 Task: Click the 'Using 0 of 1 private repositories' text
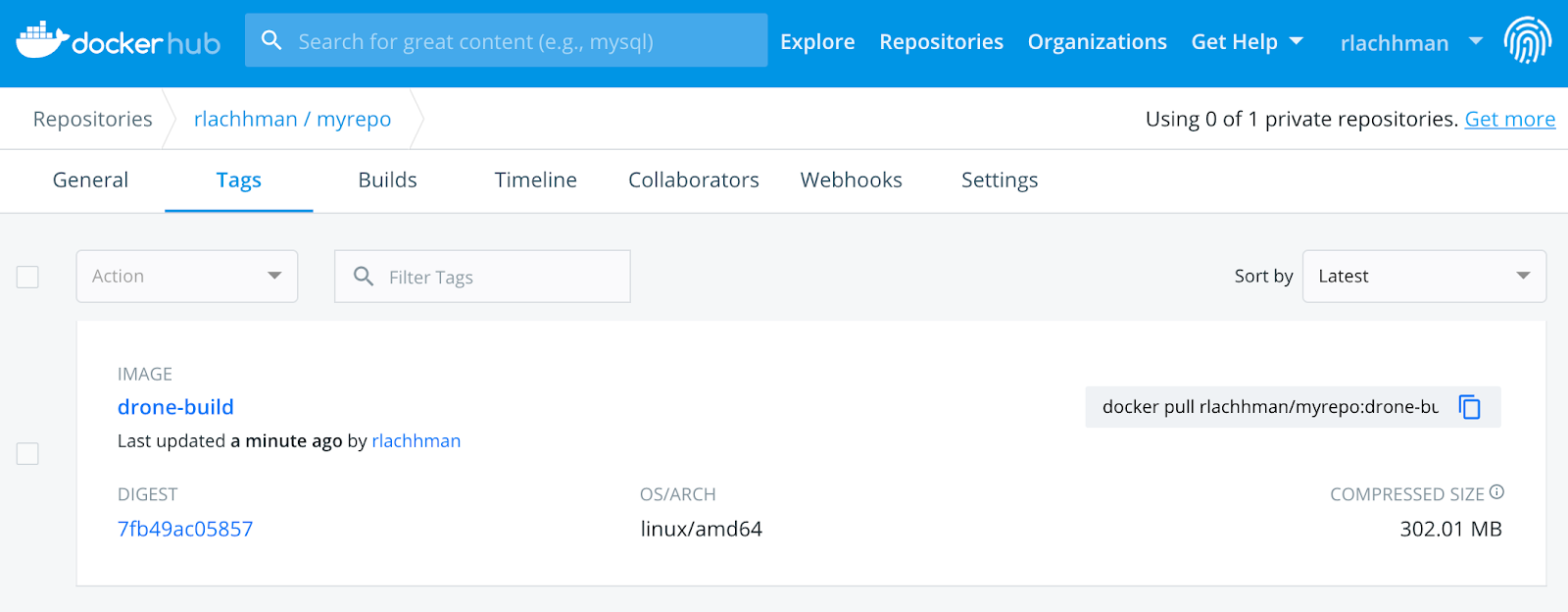coord(1301,119)
